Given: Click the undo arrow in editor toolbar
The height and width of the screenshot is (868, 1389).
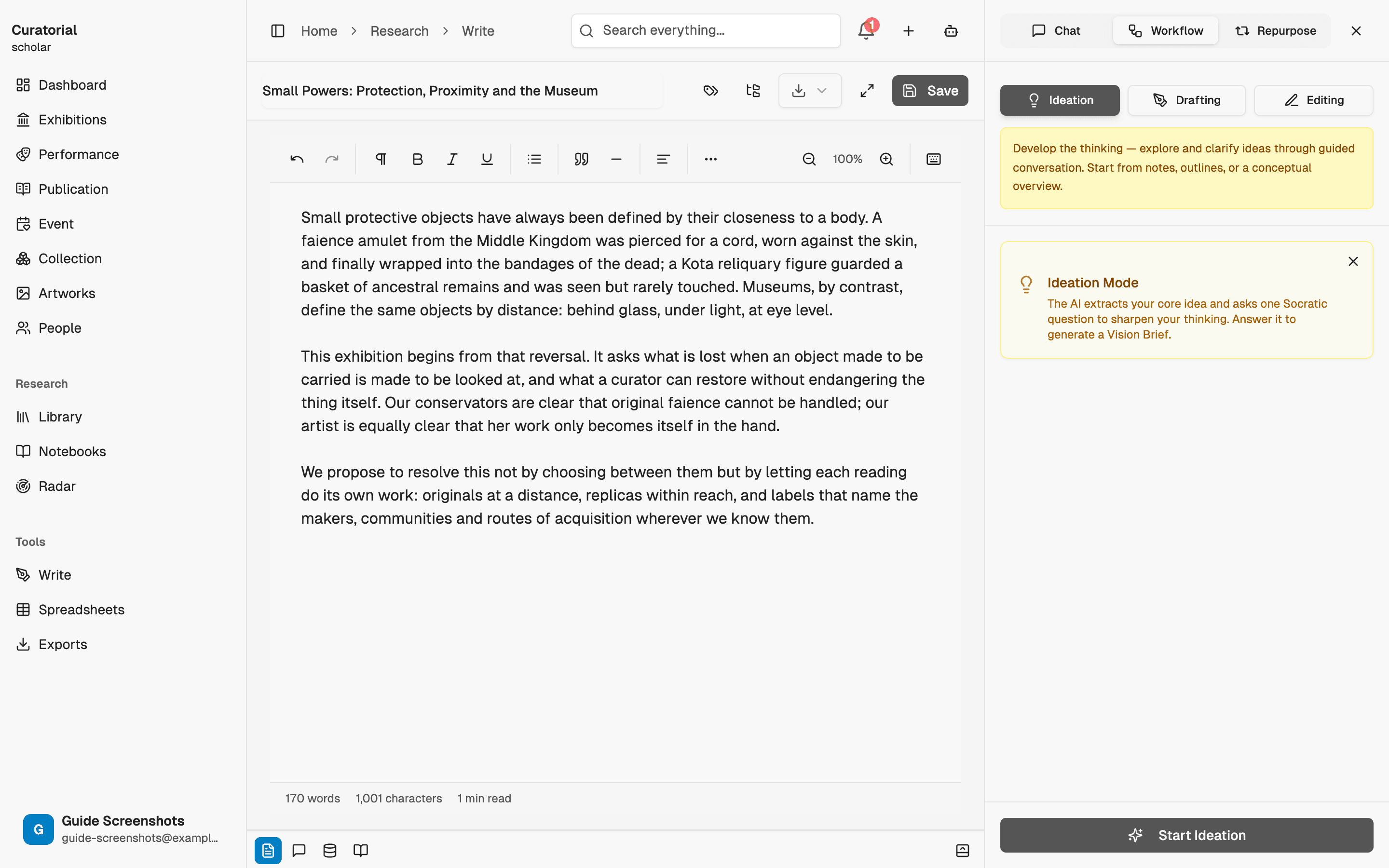Looking at the screenshot, I should tap(297, 159).
